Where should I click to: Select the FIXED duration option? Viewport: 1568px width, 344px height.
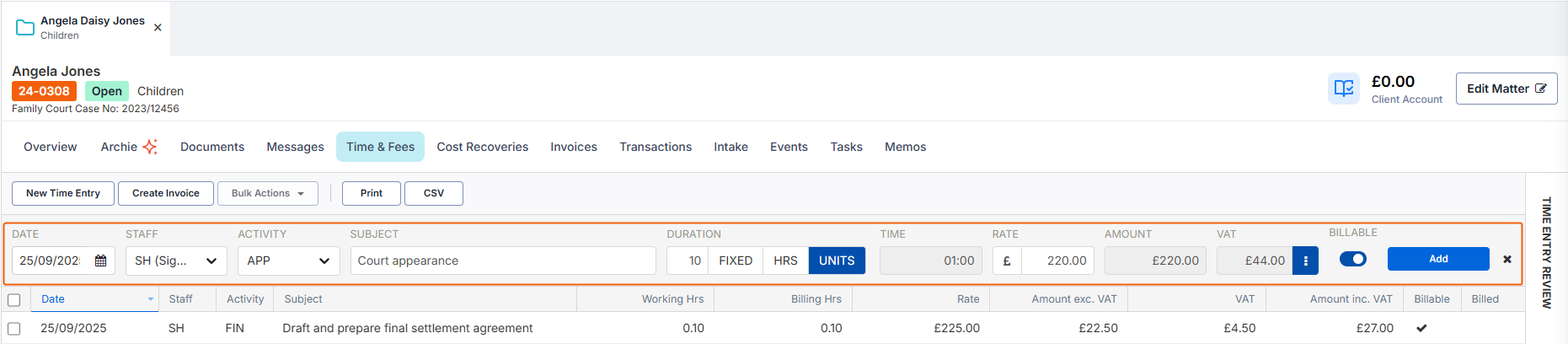735,261
